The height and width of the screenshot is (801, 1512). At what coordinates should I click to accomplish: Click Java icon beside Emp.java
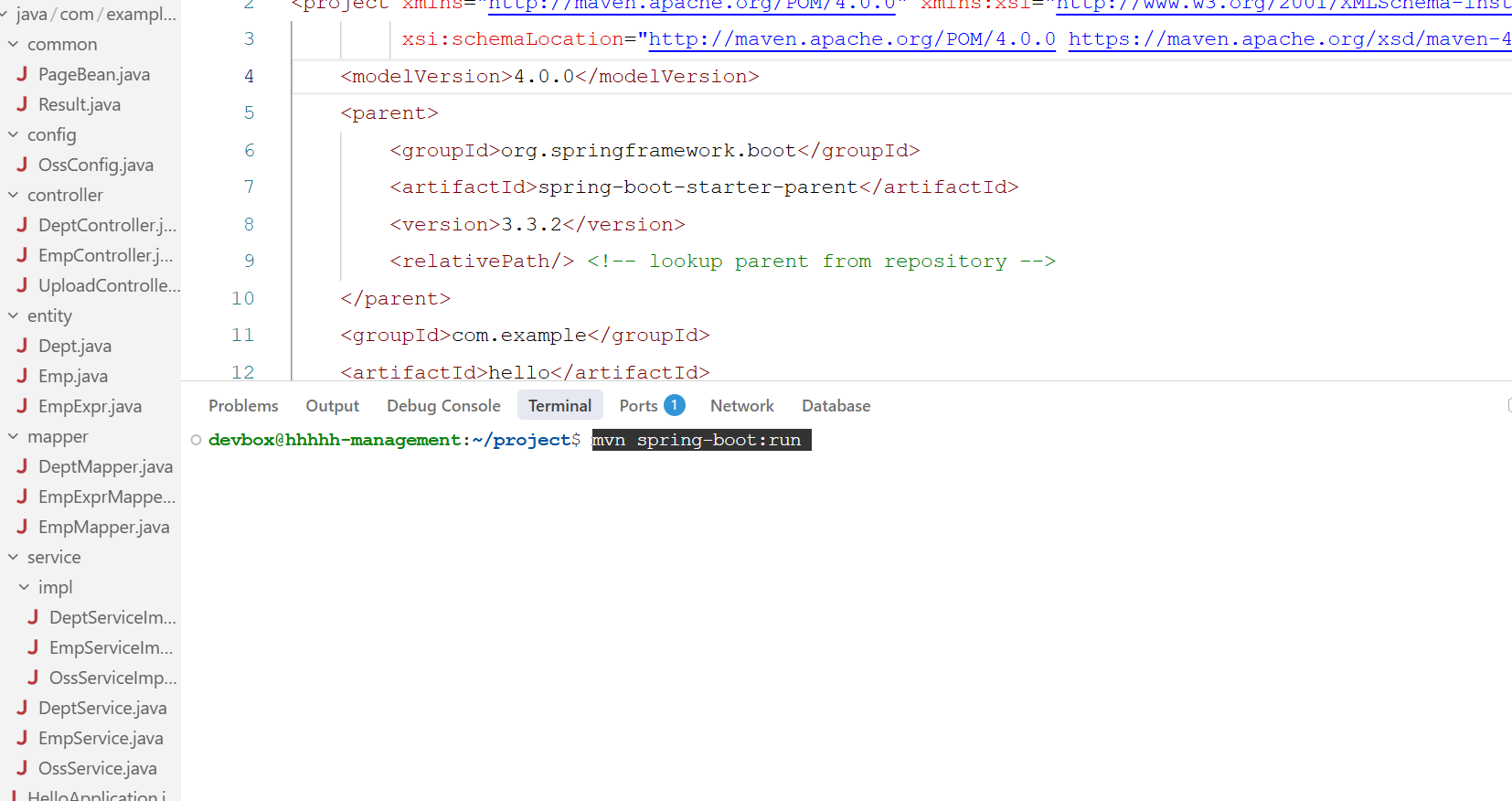22,376
